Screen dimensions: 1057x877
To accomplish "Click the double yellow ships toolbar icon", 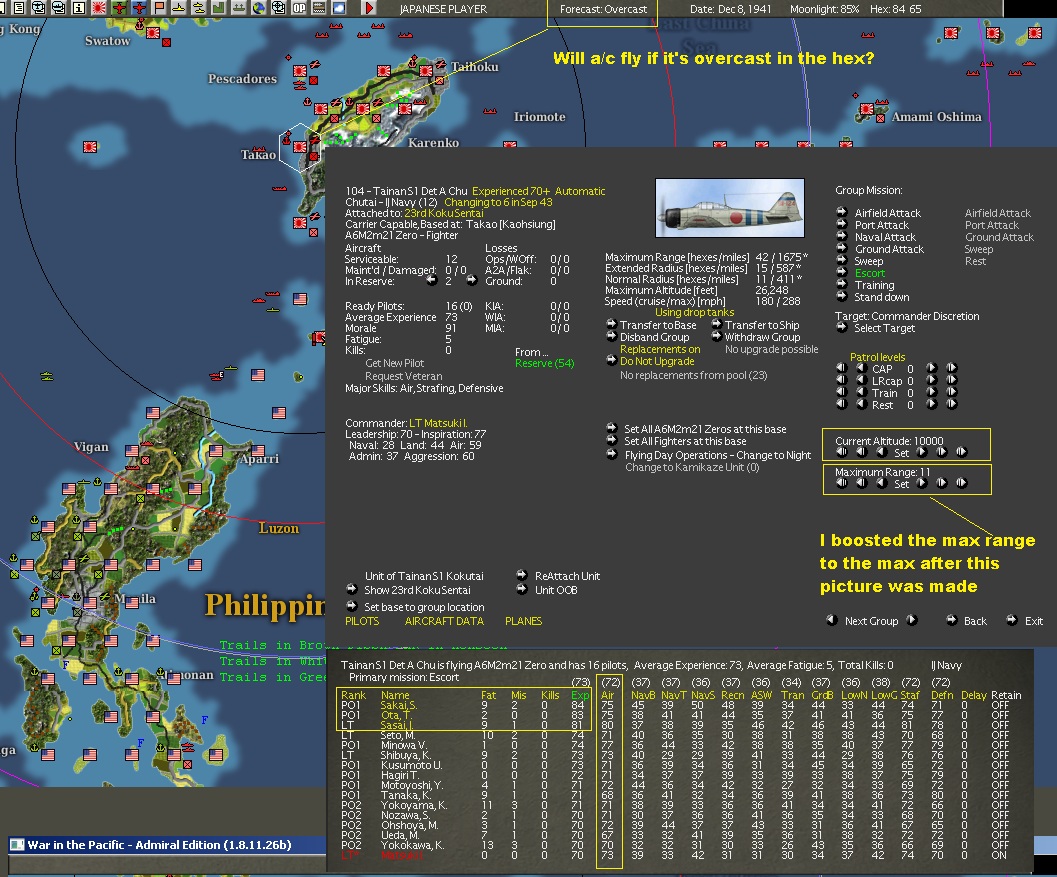I will tap(199, 8).
